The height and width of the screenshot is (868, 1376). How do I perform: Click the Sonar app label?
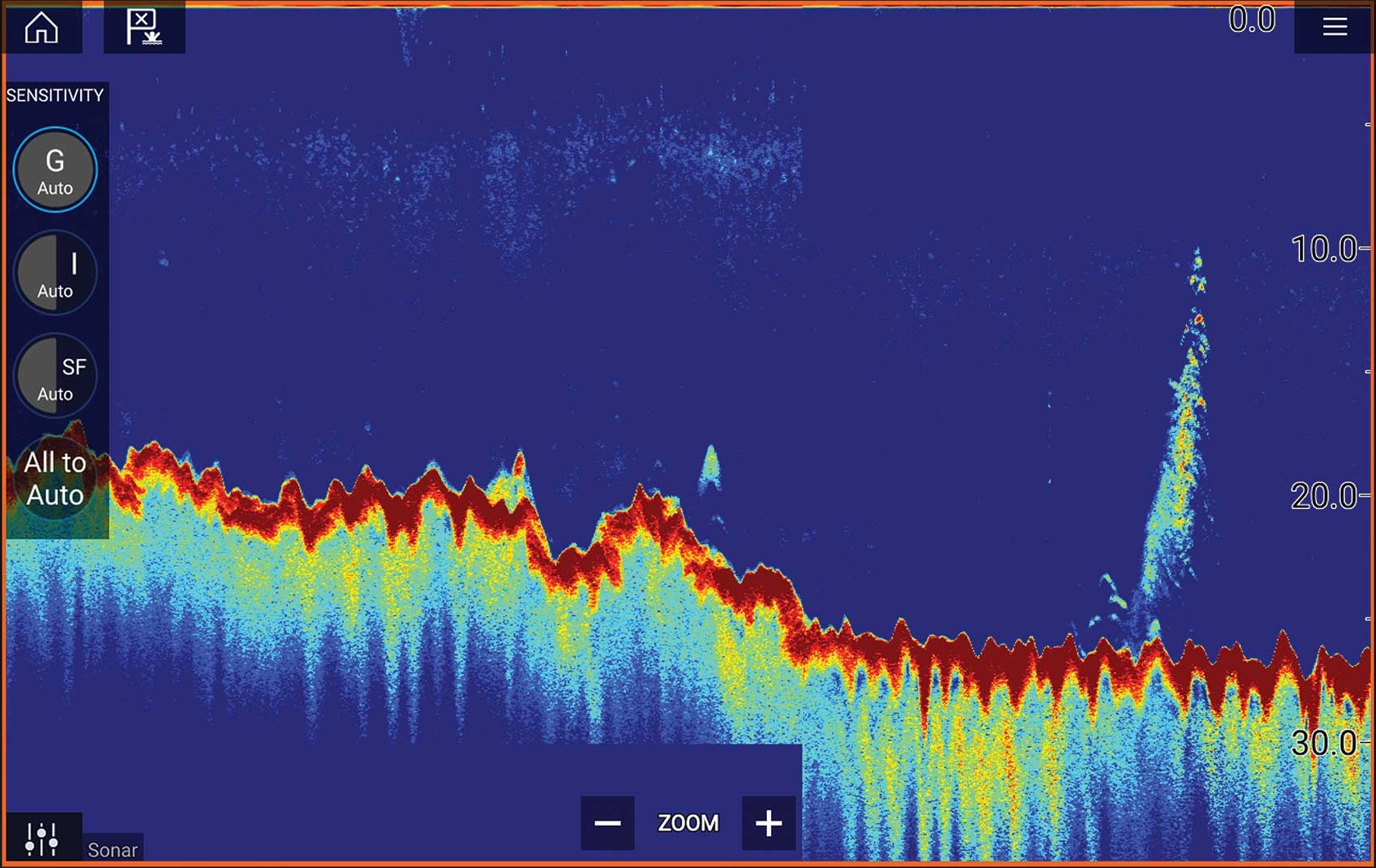pos(112,850)
